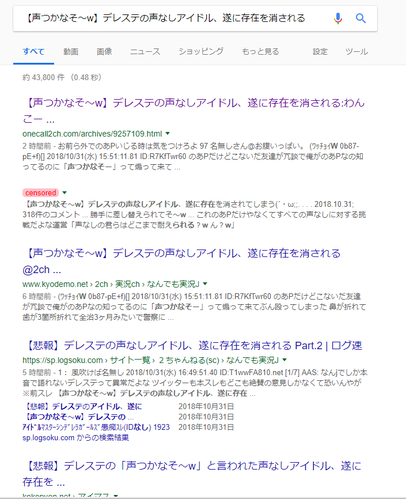Click the snippet beginning 2 時間前
Viewport: 406px width, 499px height.
[193, 157]
